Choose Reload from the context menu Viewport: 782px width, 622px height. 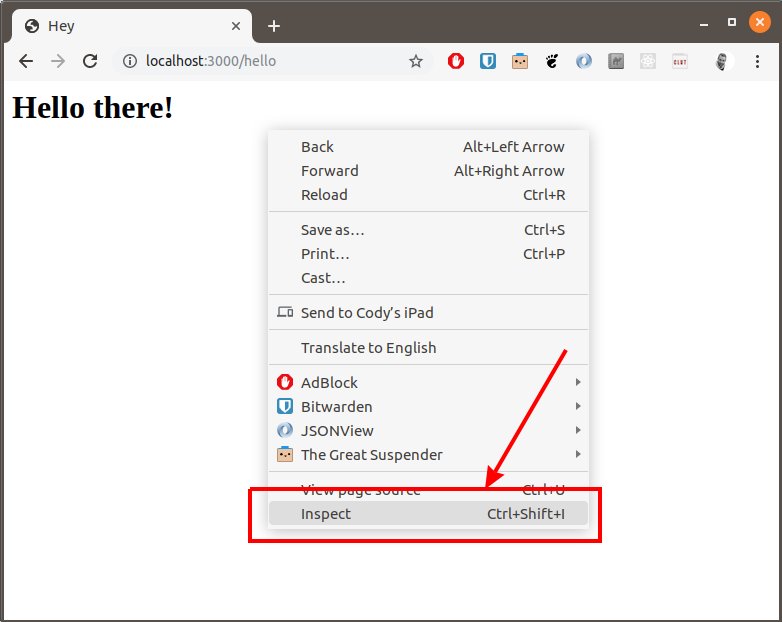point(428,195)
